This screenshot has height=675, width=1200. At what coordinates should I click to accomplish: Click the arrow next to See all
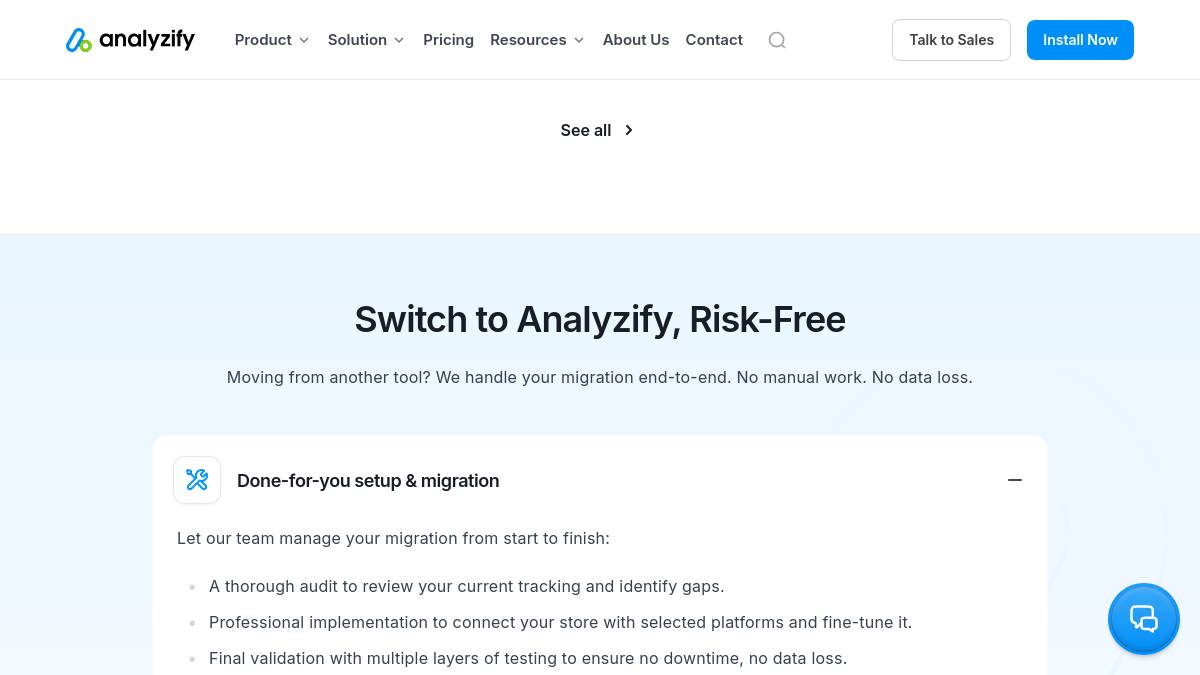[x=629, y=130]
